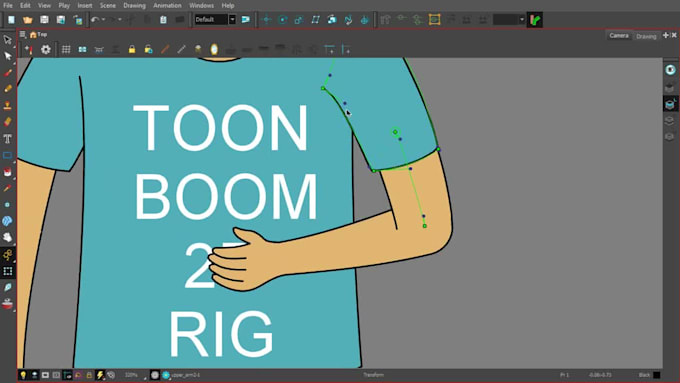Toggle the lightning bolt render icon
Image resolution: width=680 pixels, height=383 pixels.
click(x=100, y=375)
